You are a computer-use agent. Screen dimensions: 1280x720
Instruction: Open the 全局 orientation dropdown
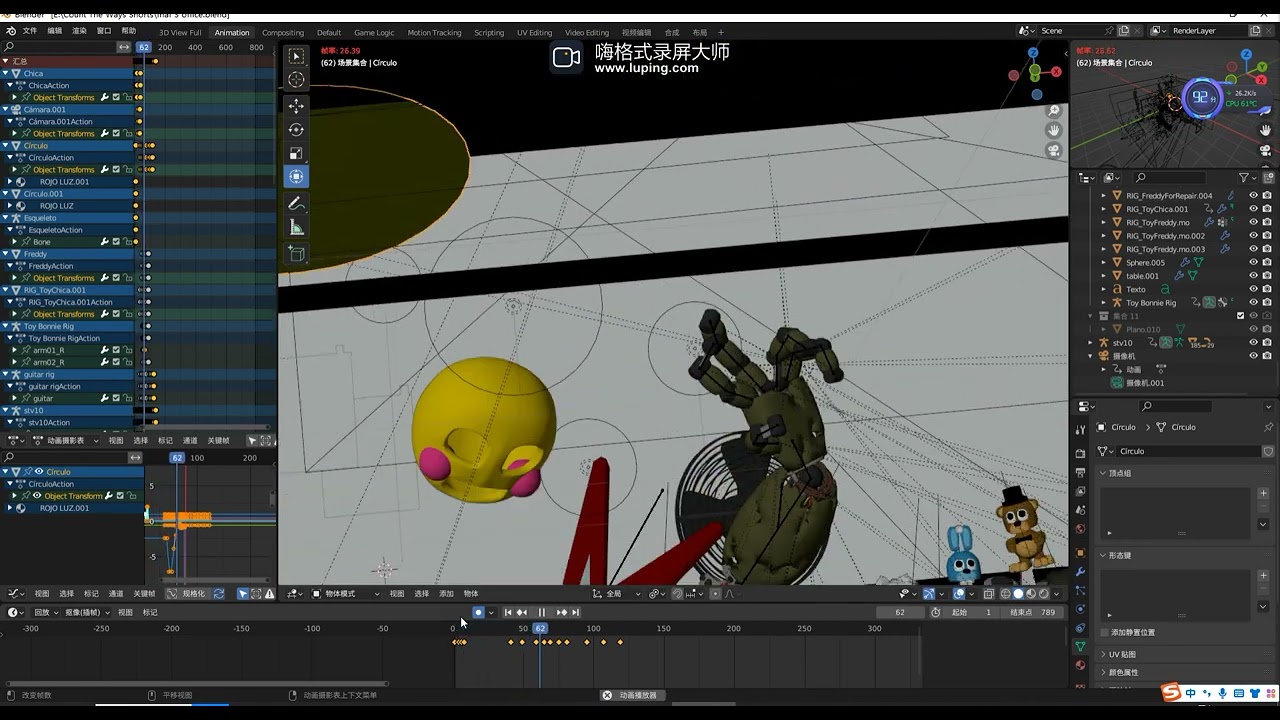pyautogui.click(x=619, y=593)
